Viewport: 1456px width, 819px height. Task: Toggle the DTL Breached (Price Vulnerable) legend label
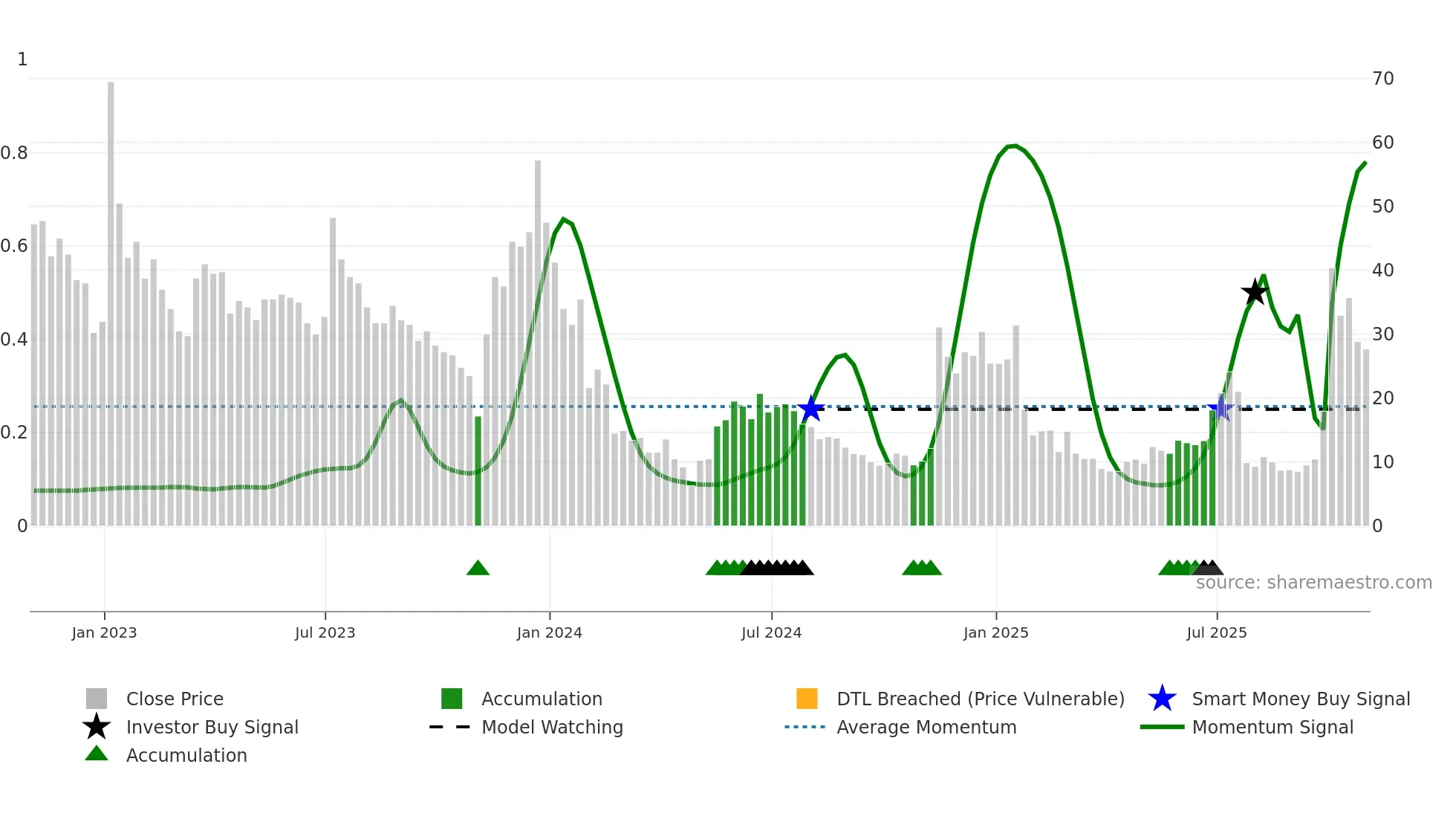[x=981, y=699]
